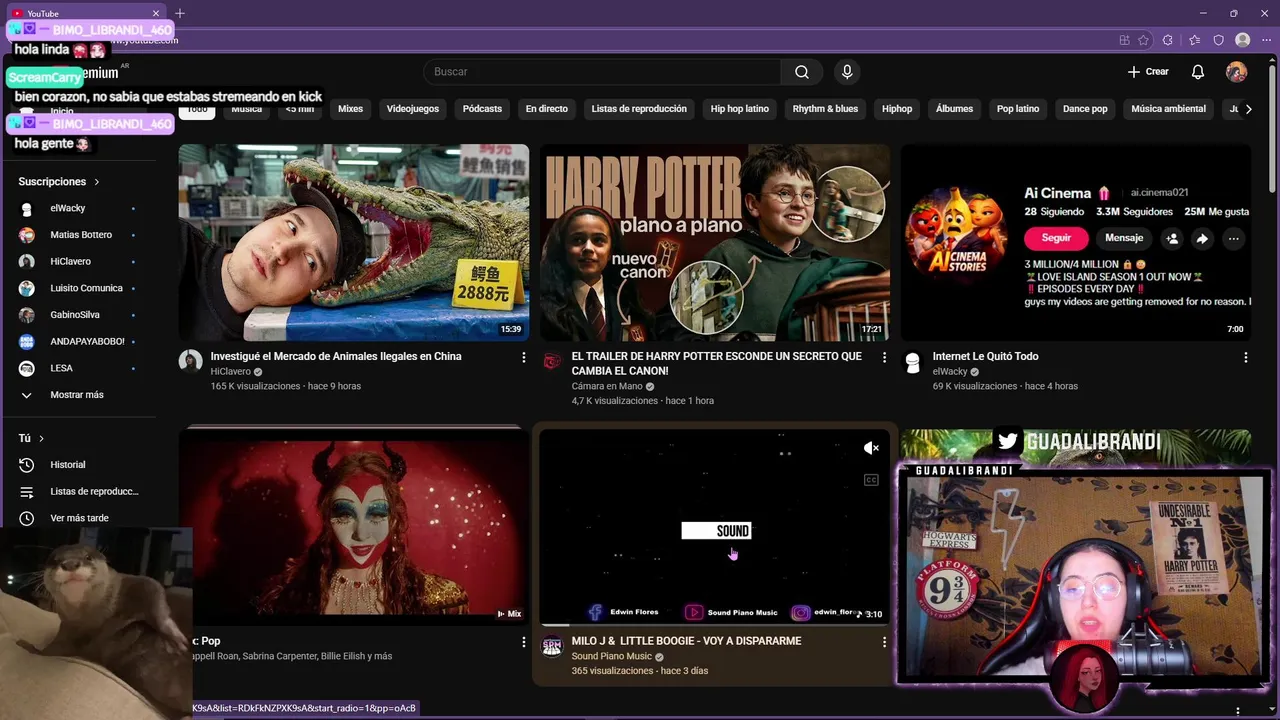This screenshot has height=720, width=1280.
Task: Expand Mostrar más in subscriptions
Action: [78, 395]
